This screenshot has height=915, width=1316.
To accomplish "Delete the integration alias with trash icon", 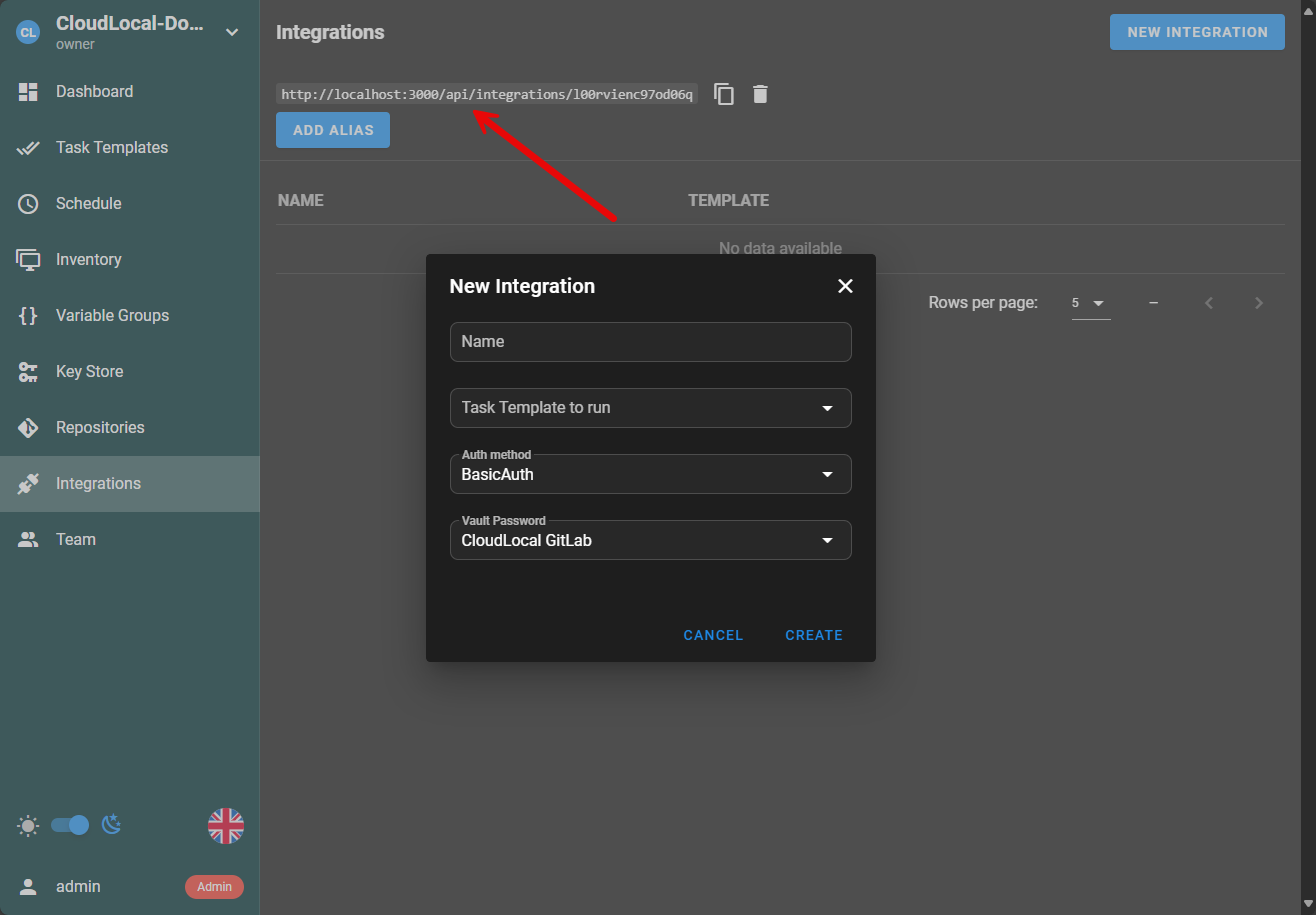I will 761,94.
